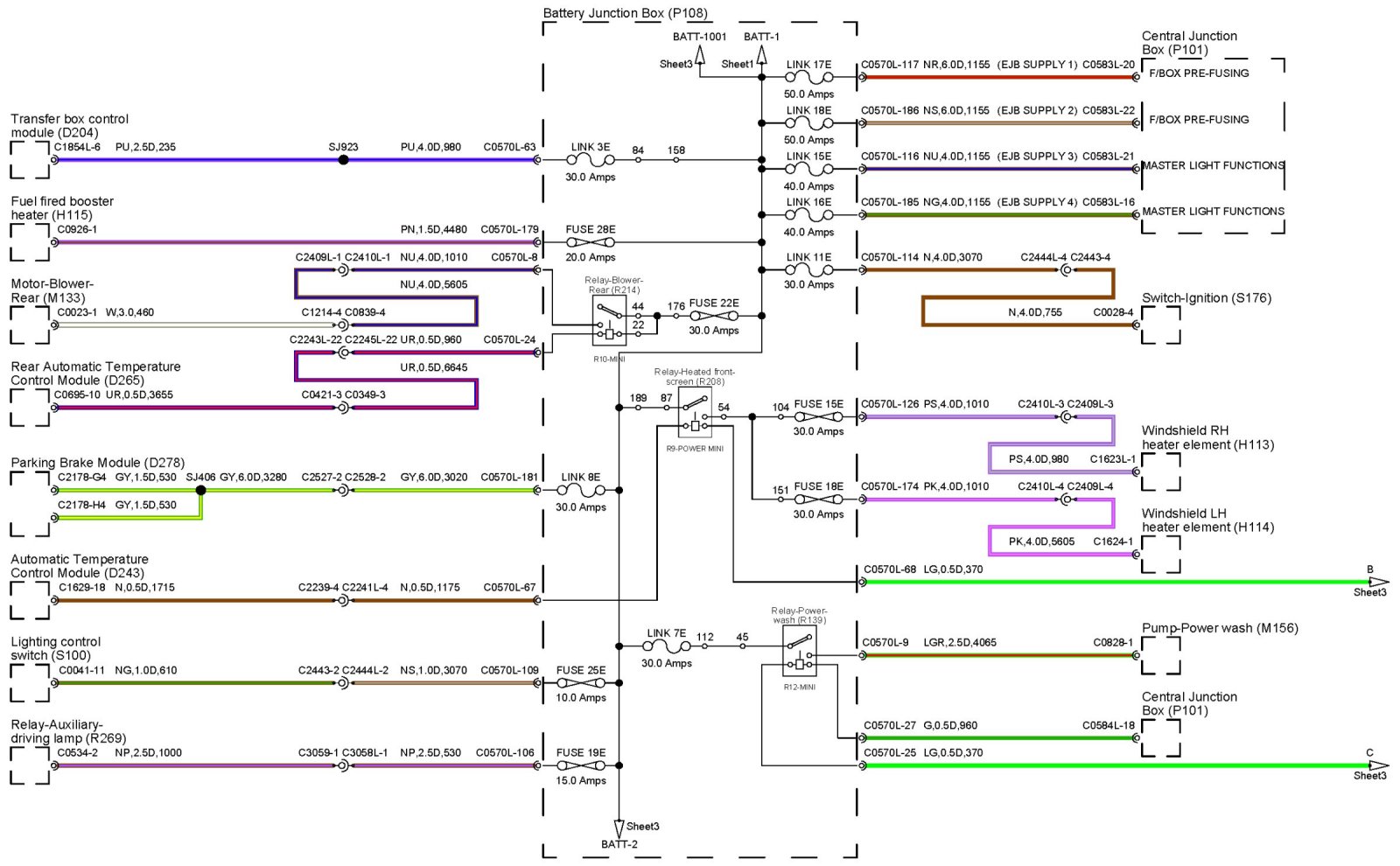Select the FUSE 15E fuse symbol
This screenshot has width=1400, height=866.
818,417
